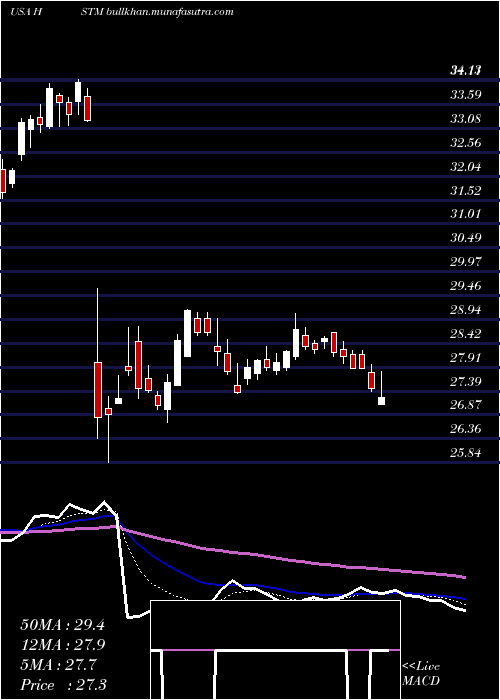Click the 26.87 price label

pos(466,405)
